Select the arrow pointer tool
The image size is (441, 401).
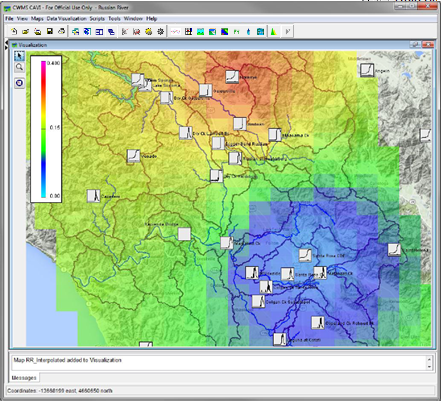pyautogui.click(x=19, y=56)
